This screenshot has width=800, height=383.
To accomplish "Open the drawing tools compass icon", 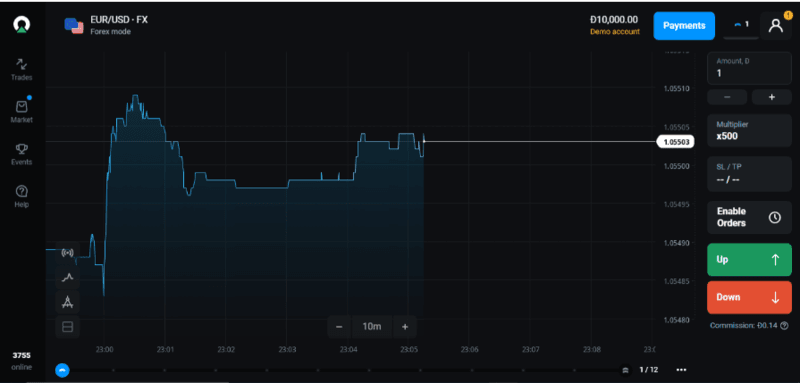I will (x=67, y=302).
